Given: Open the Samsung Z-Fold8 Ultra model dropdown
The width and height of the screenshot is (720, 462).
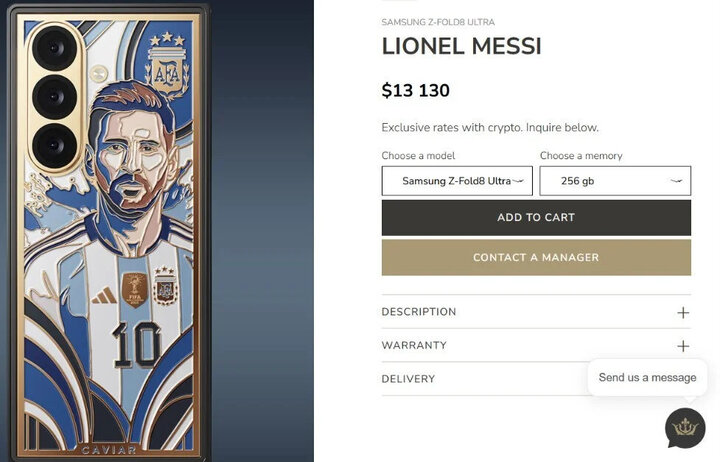Looking at the screenshot, I should (457, 181).
